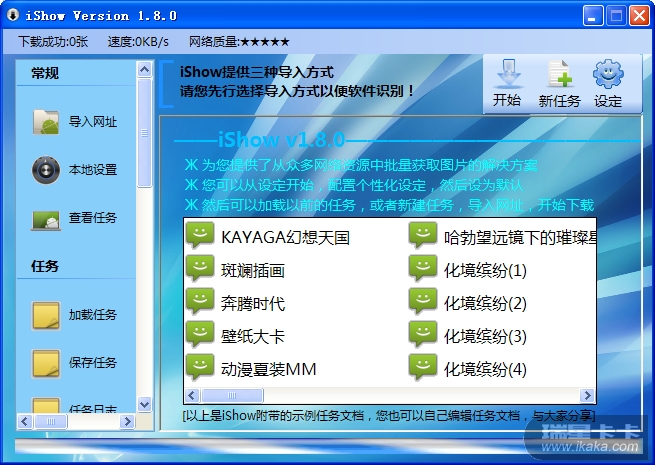Open the 化境缤纷(1) sample task
The width and height of the screenshot is (655, 465).
click(x=485, y=270)
